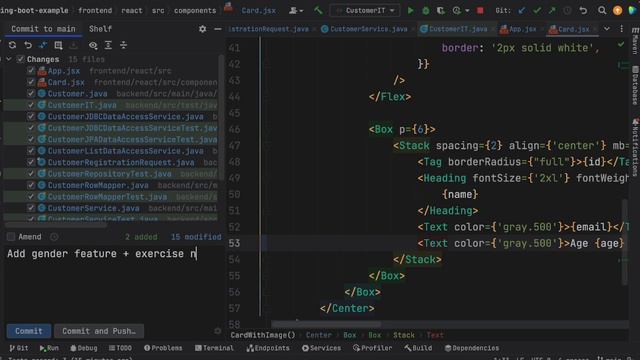The image size is (640, 360).
Task: Open the Database side tool window
Action: [635, 85]
